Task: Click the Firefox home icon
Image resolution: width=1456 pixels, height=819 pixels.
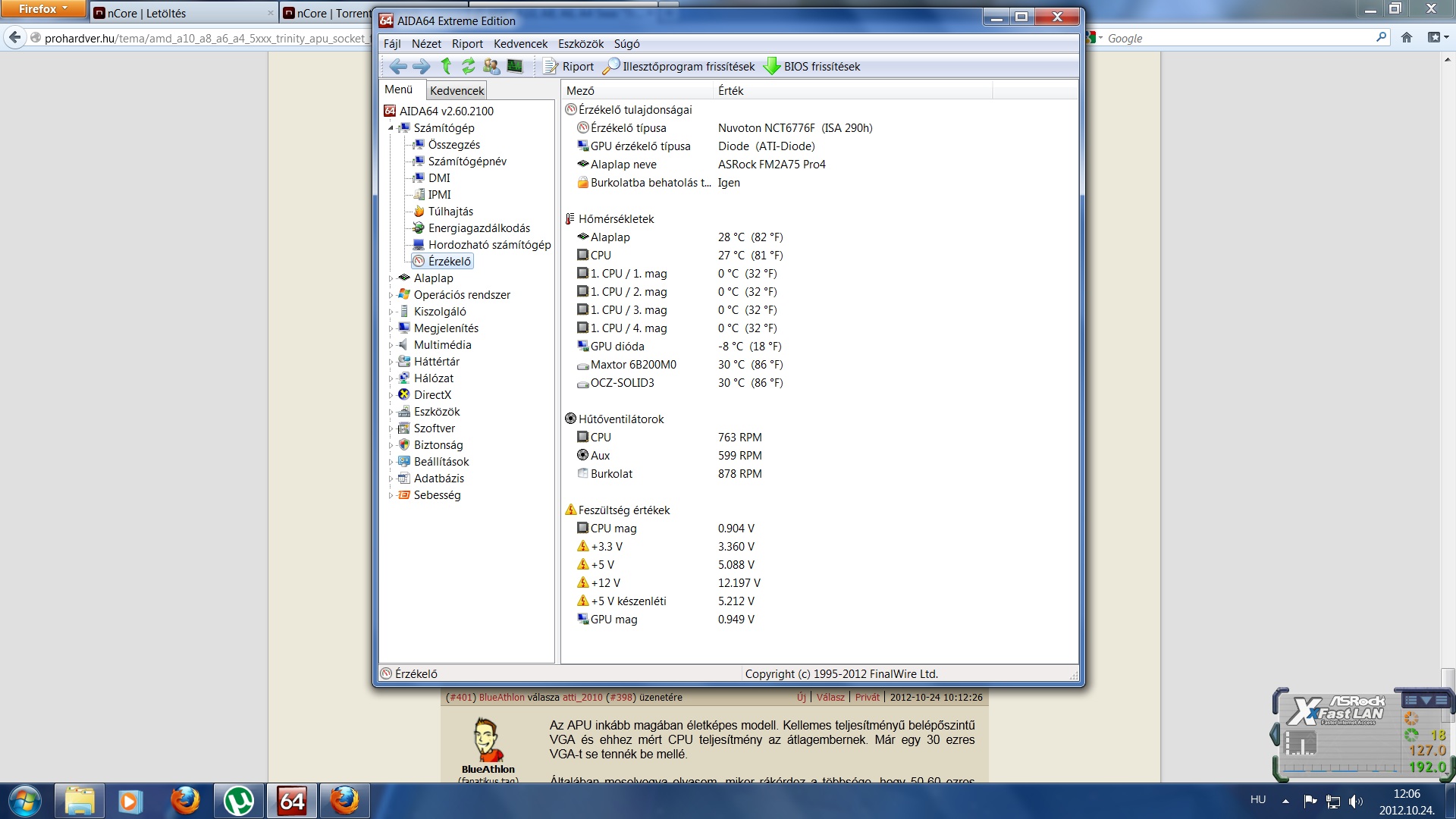Action: (x=1407, y=38)
